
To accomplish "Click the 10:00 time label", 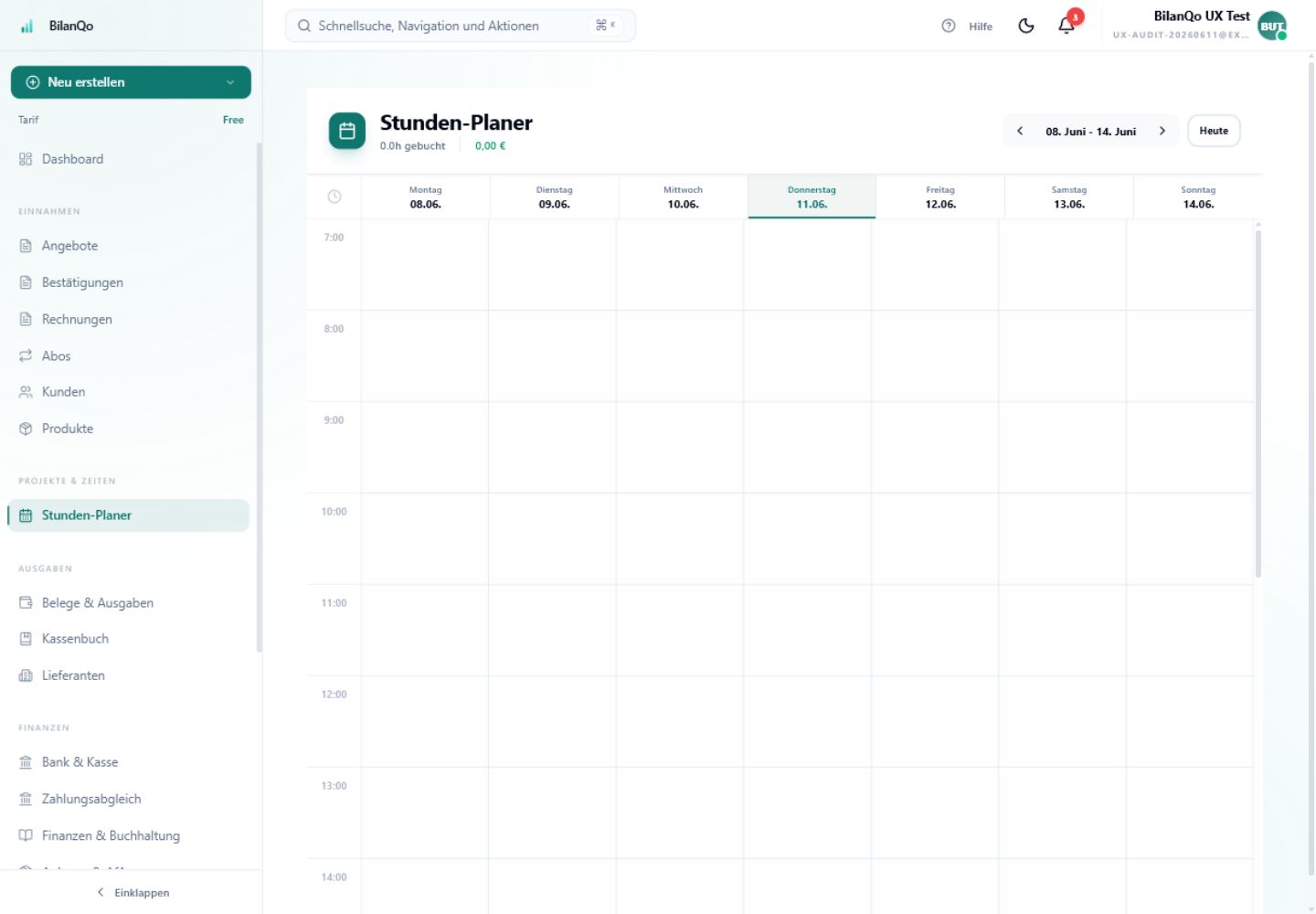I will pos(334,512).
